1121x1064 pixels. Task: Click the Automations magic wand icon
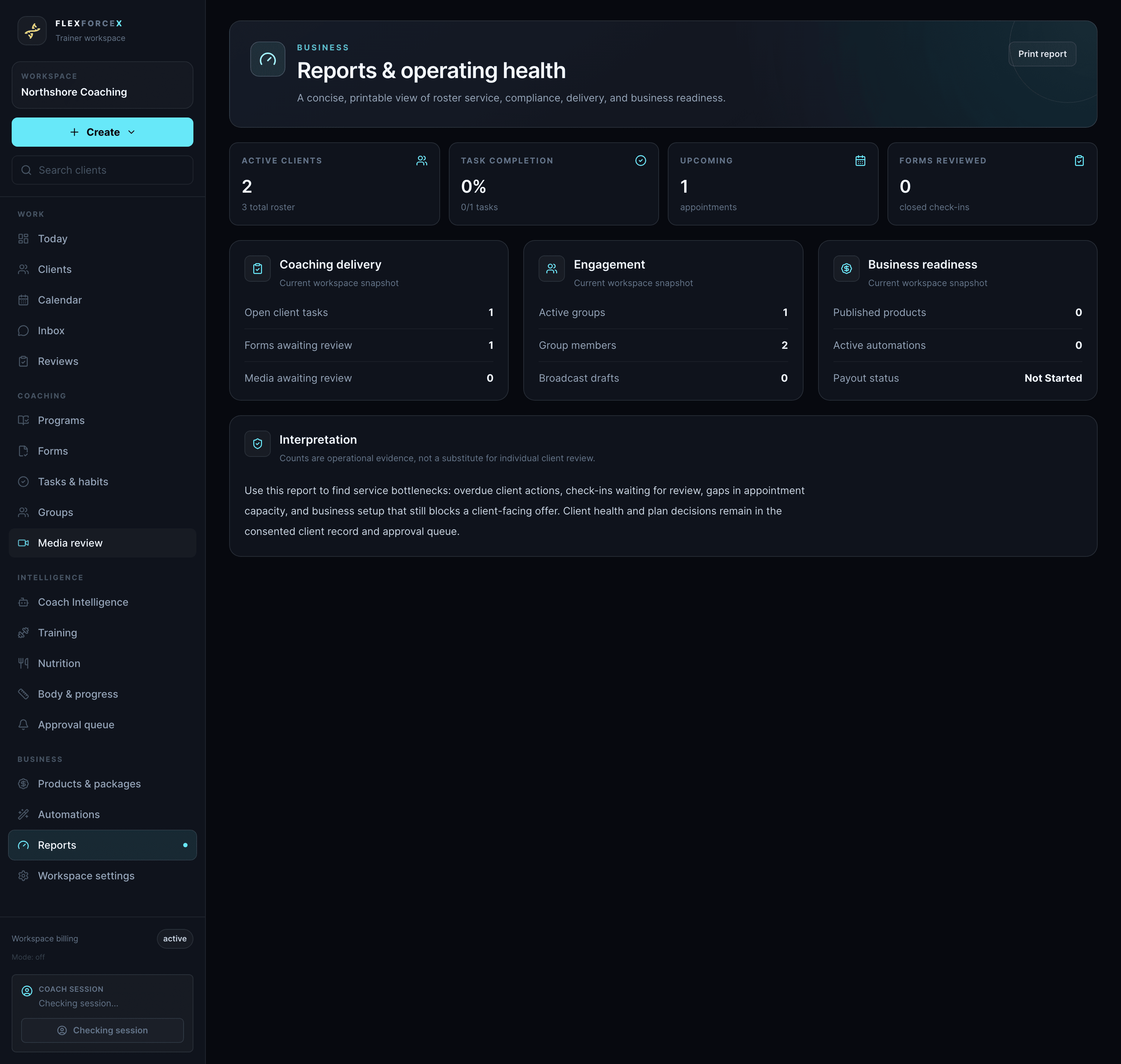(x=23, y=814)
